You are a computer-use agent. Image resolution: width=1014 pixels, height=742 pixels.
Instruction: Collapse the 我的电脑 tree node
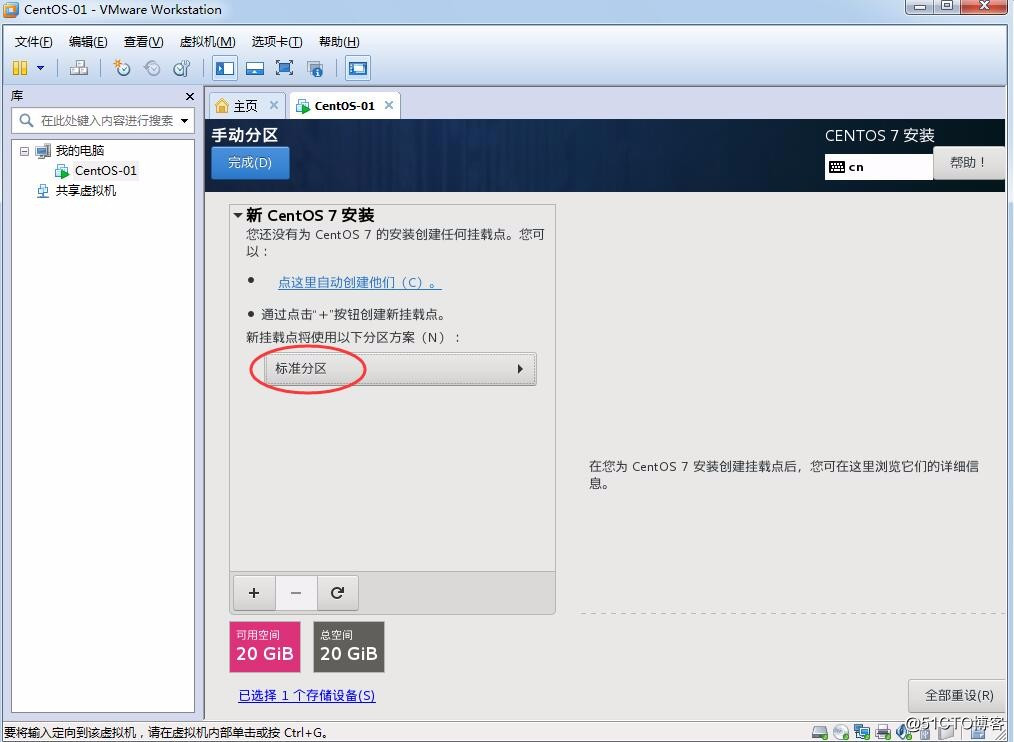(25, 151)
